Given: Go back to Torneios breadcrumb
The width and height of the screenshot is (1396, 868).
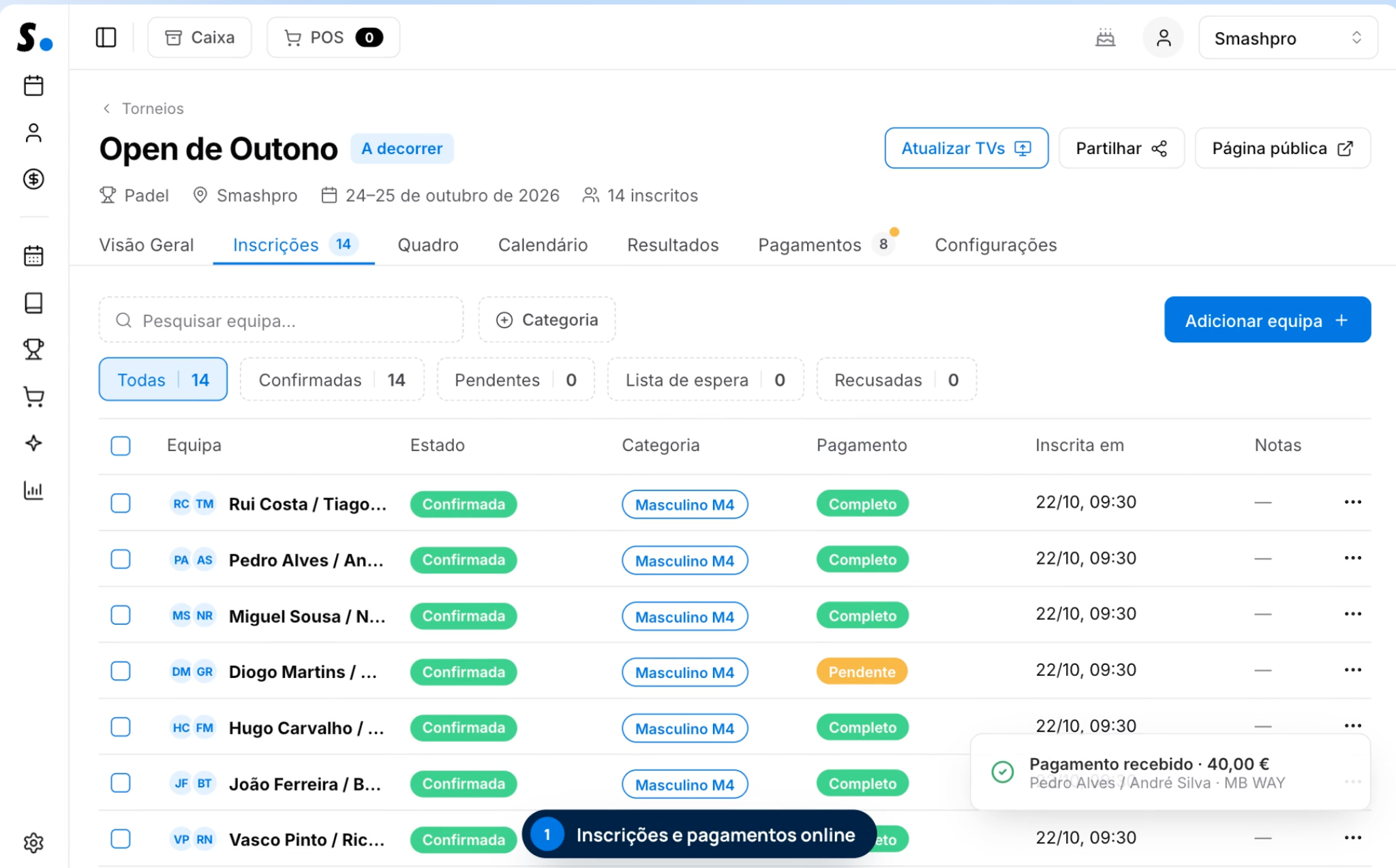Looking at the screenshot, I should pos(144,108).
